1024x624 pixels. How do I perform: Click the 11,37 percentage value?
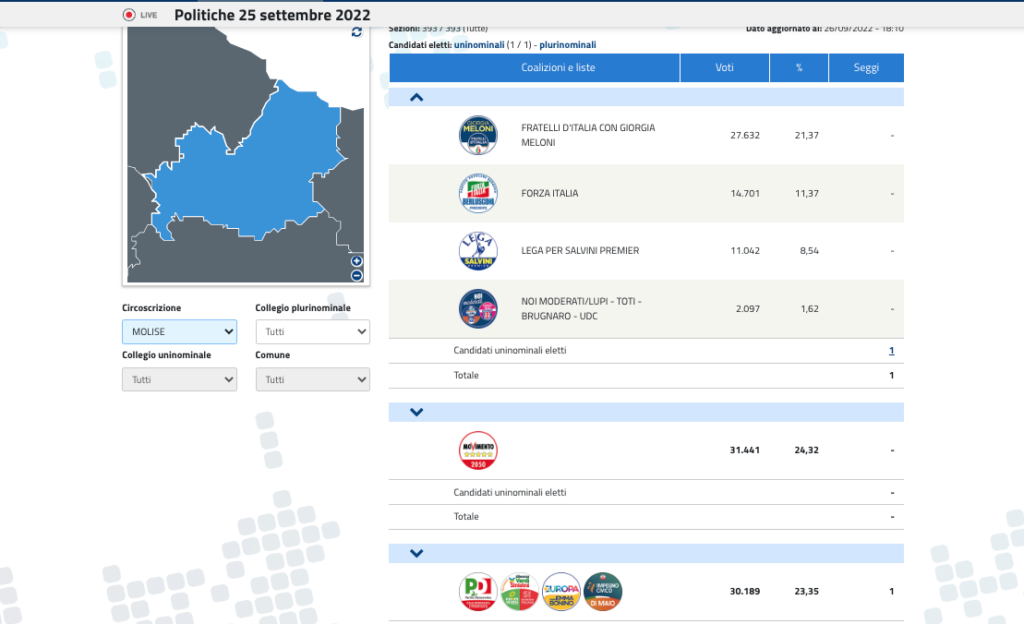pos(807,193)
